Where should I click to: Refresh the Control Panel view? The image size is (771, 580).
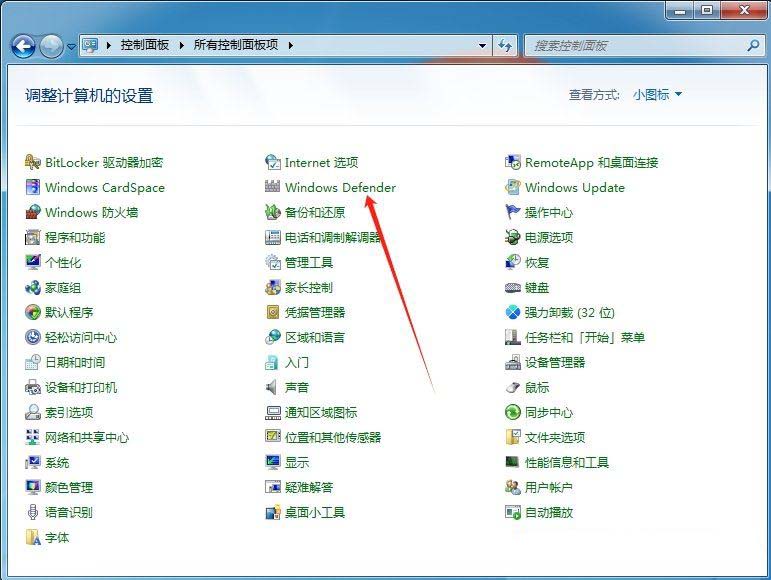click(505, 46)
